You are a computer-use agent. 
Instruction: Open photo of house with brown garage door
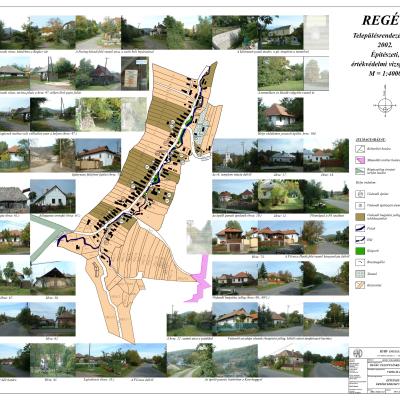click(x=235, y=237)
